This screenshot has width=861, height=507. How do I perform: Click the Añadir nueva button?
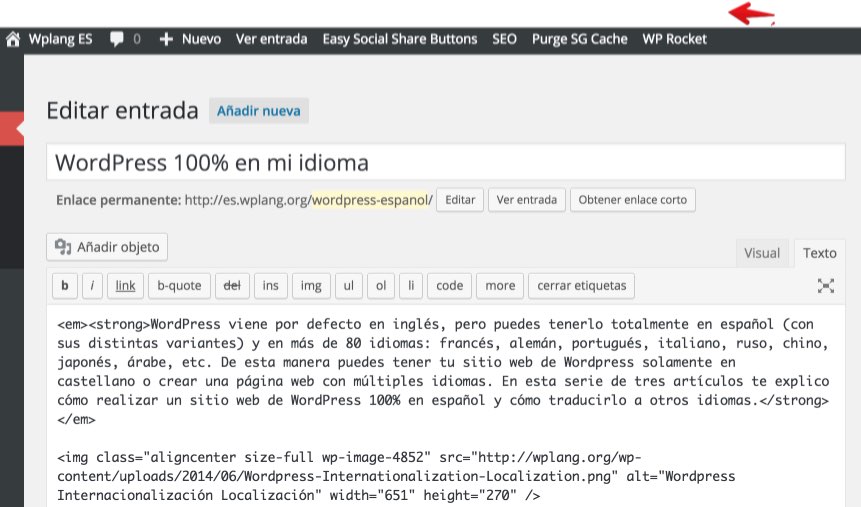(x=259, y=111)
